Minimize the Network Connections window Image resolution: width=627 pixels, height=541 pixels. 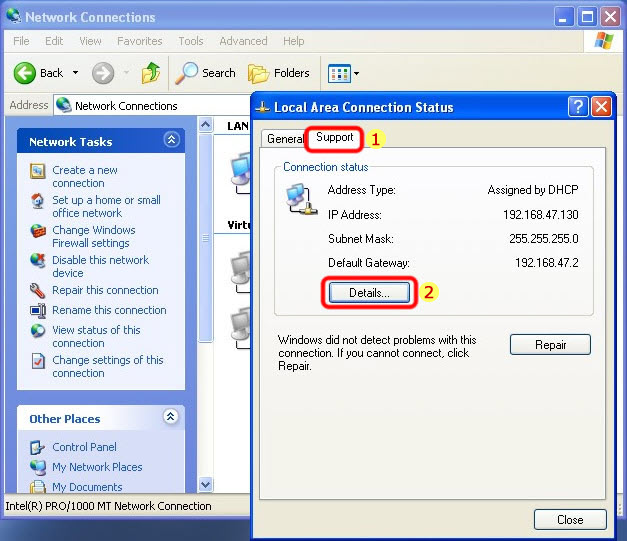pos(563,17)
